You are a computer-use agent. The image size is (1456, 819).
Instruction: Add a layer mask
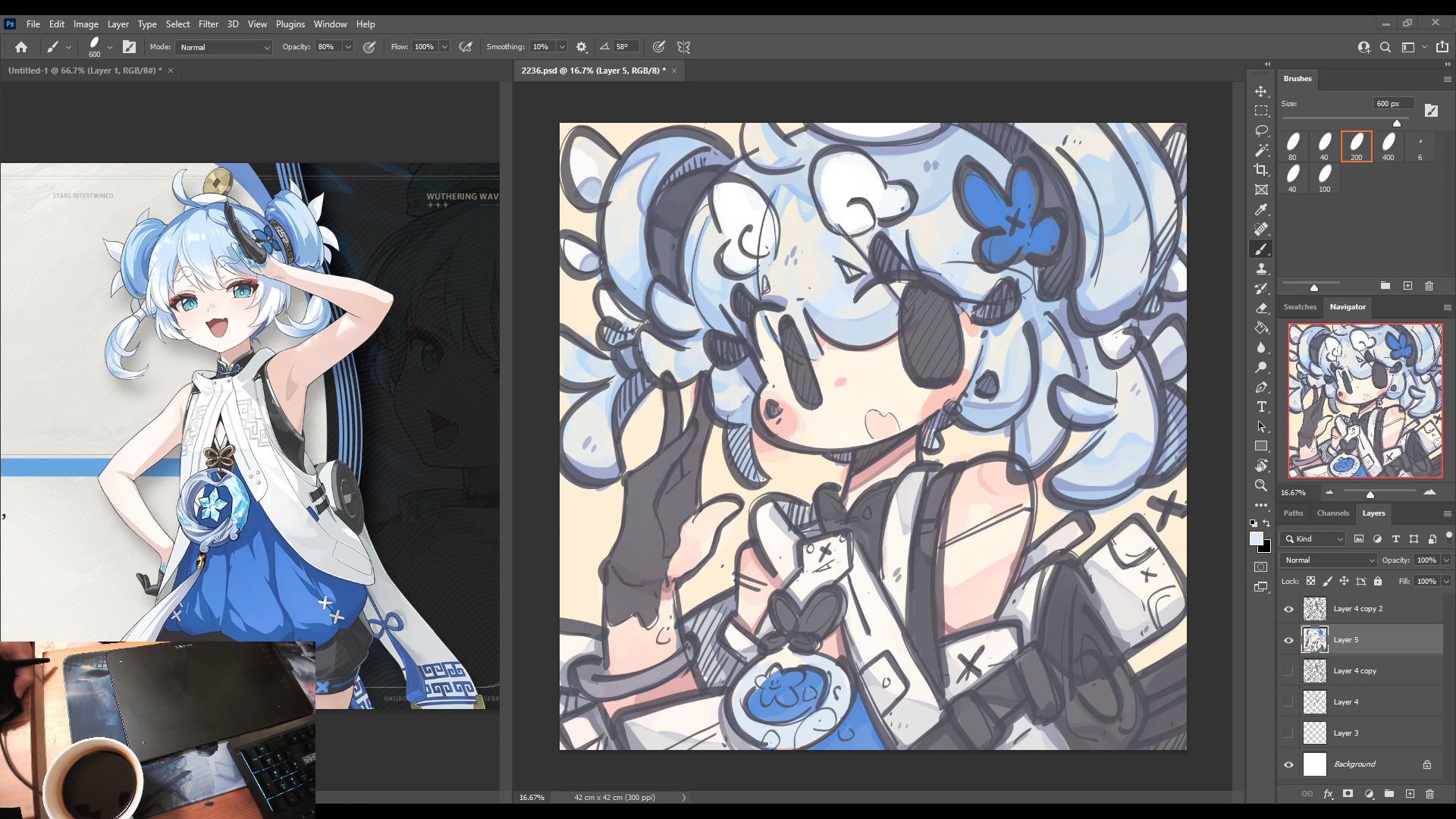click(x=1348, y=794)
